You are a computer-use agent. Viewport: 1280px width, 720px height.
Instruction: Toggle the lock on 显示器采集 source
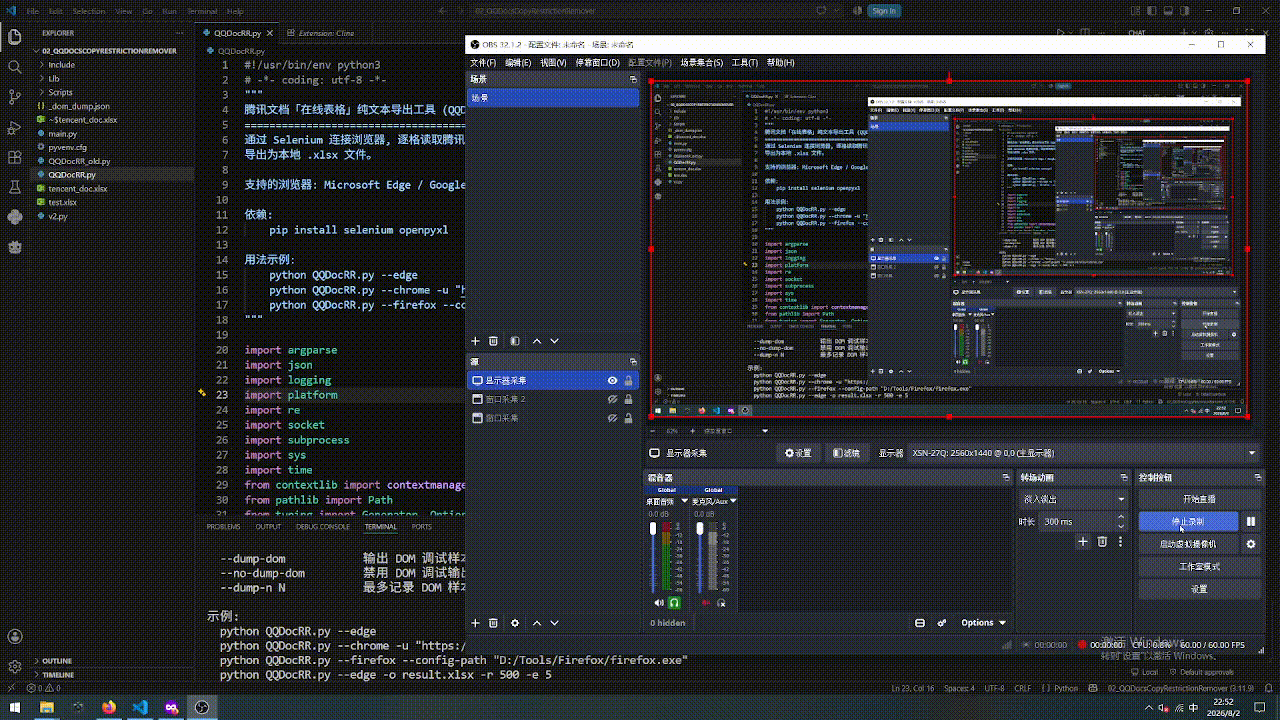click(x=628, y=381)
